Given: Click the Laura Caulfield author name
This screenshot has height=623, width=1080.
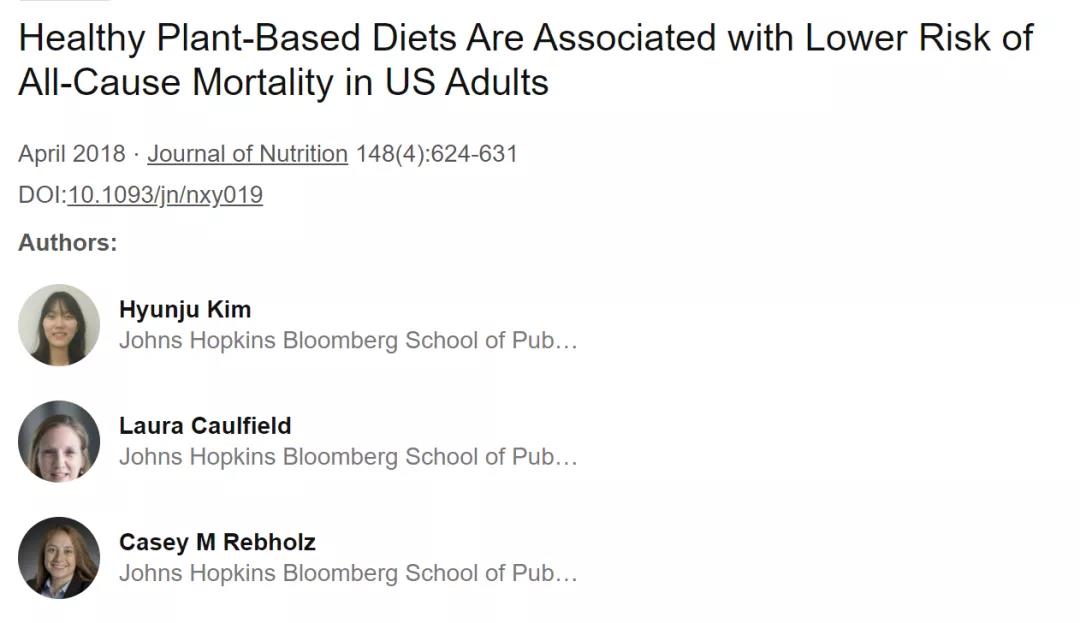Looking at the screenshot, I should pos(205,425).
